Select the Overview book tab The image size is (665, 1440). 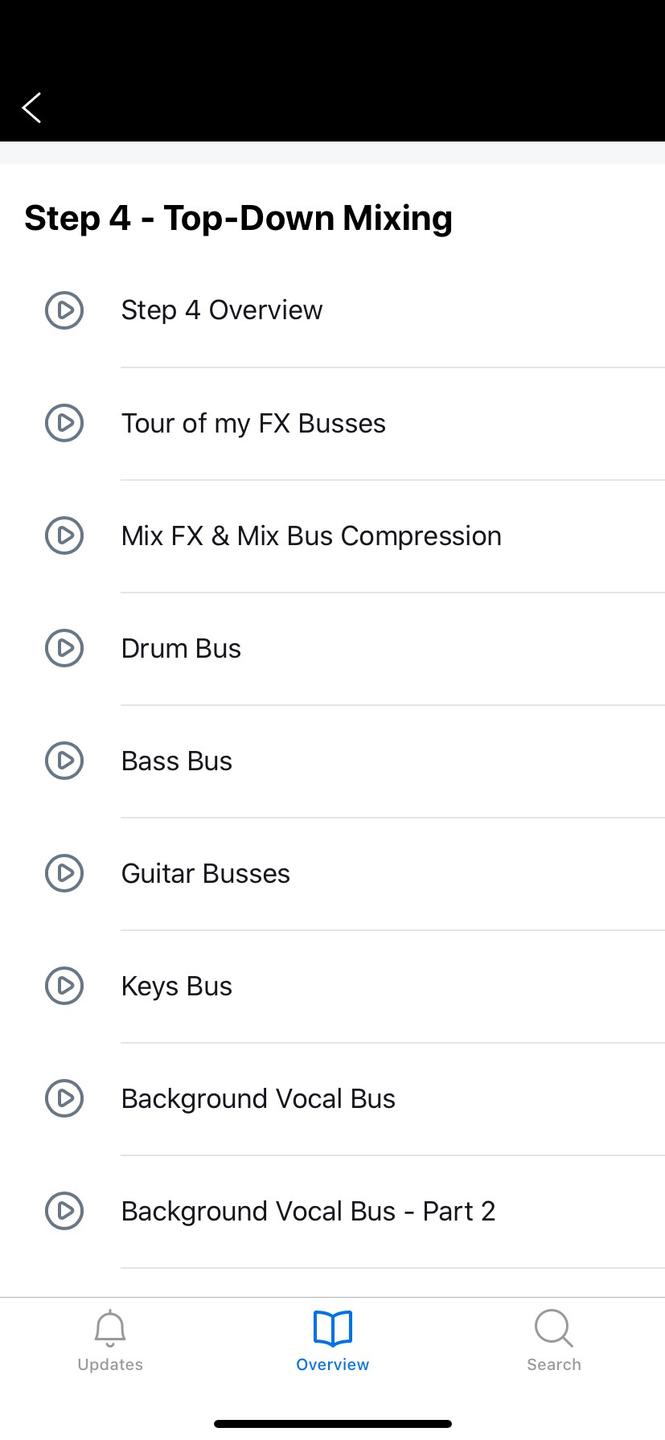332,1340
